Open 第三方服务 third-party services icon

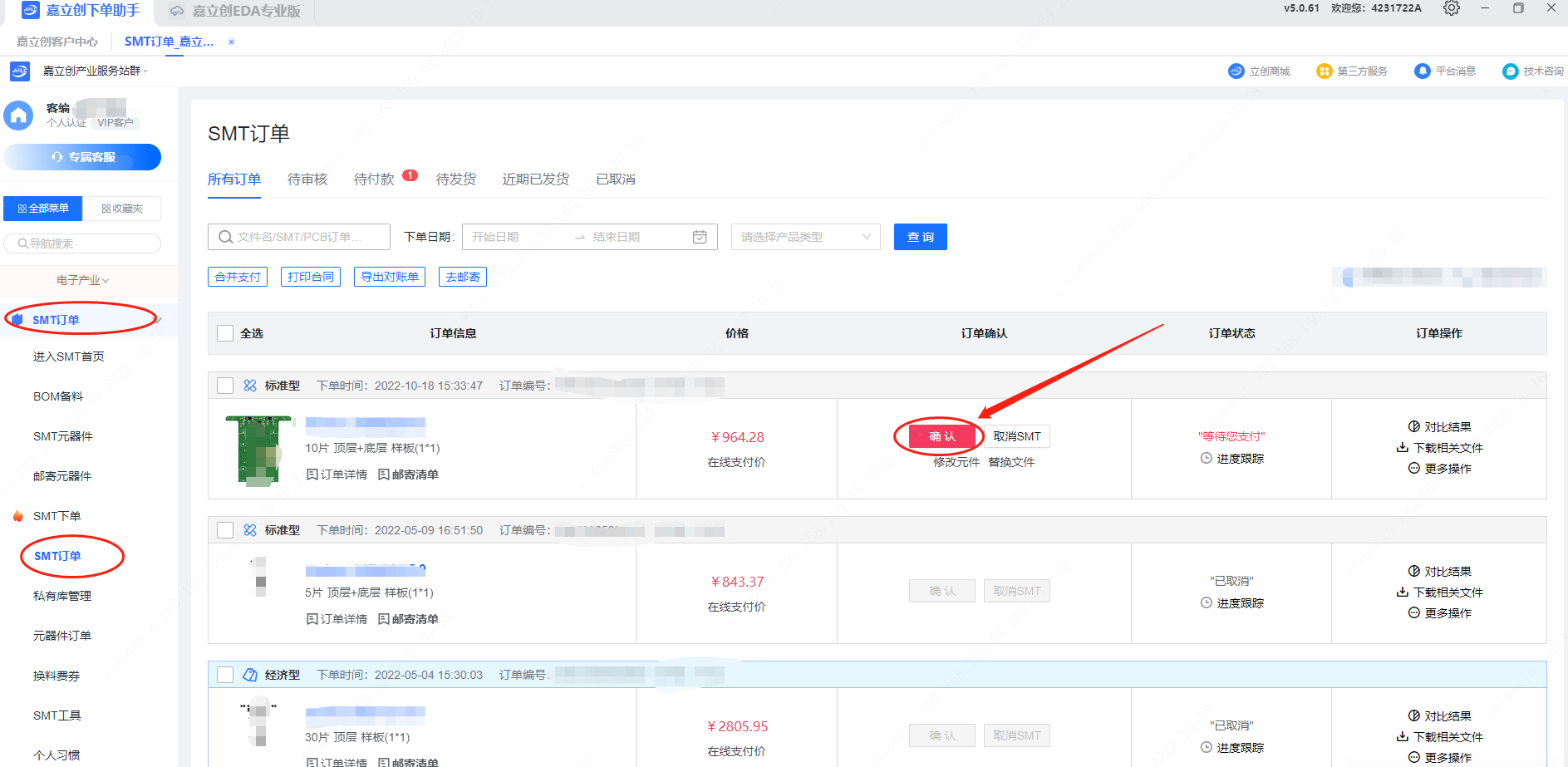click(x=1324, y=71)
